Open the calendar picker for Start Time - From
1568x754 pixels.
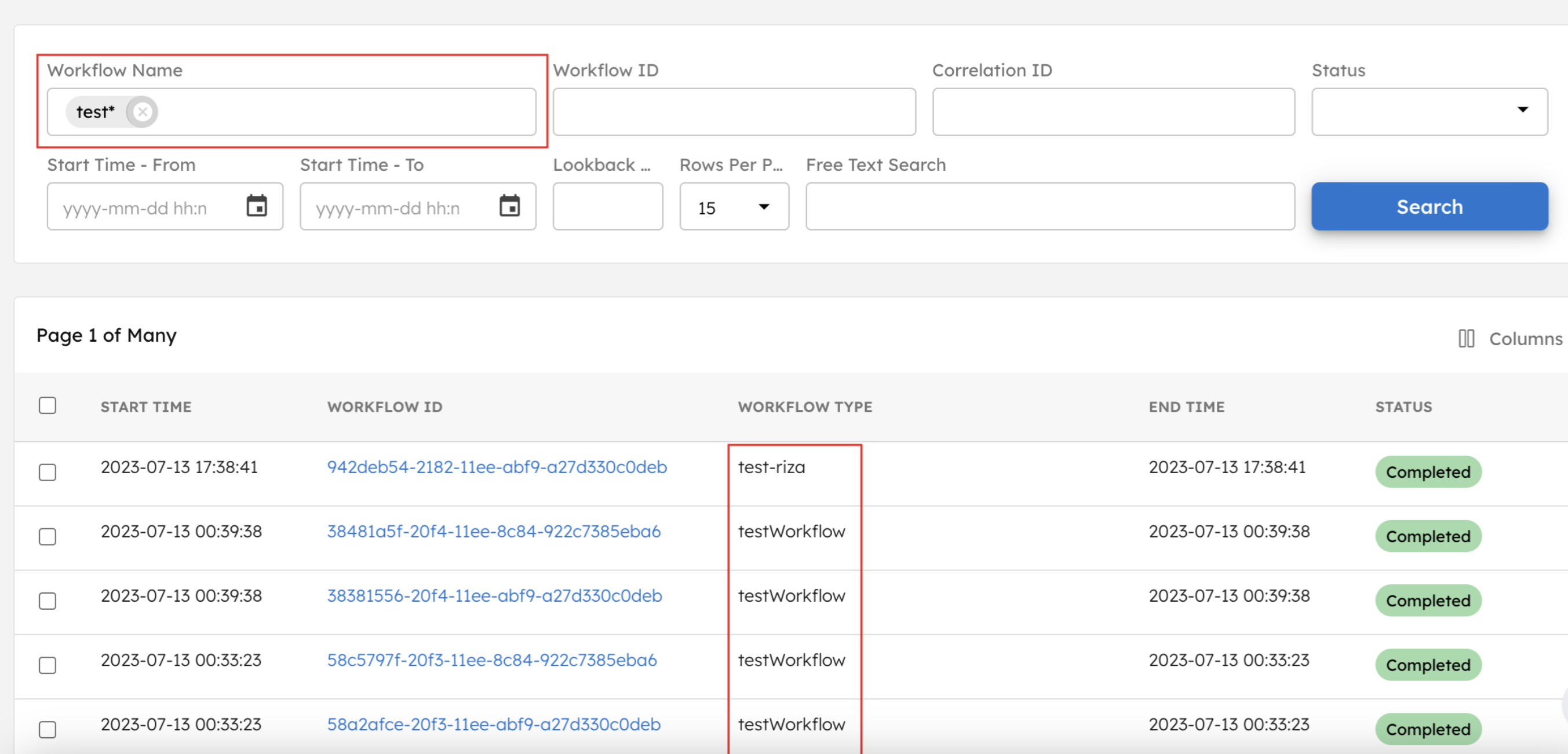point(256,206)
